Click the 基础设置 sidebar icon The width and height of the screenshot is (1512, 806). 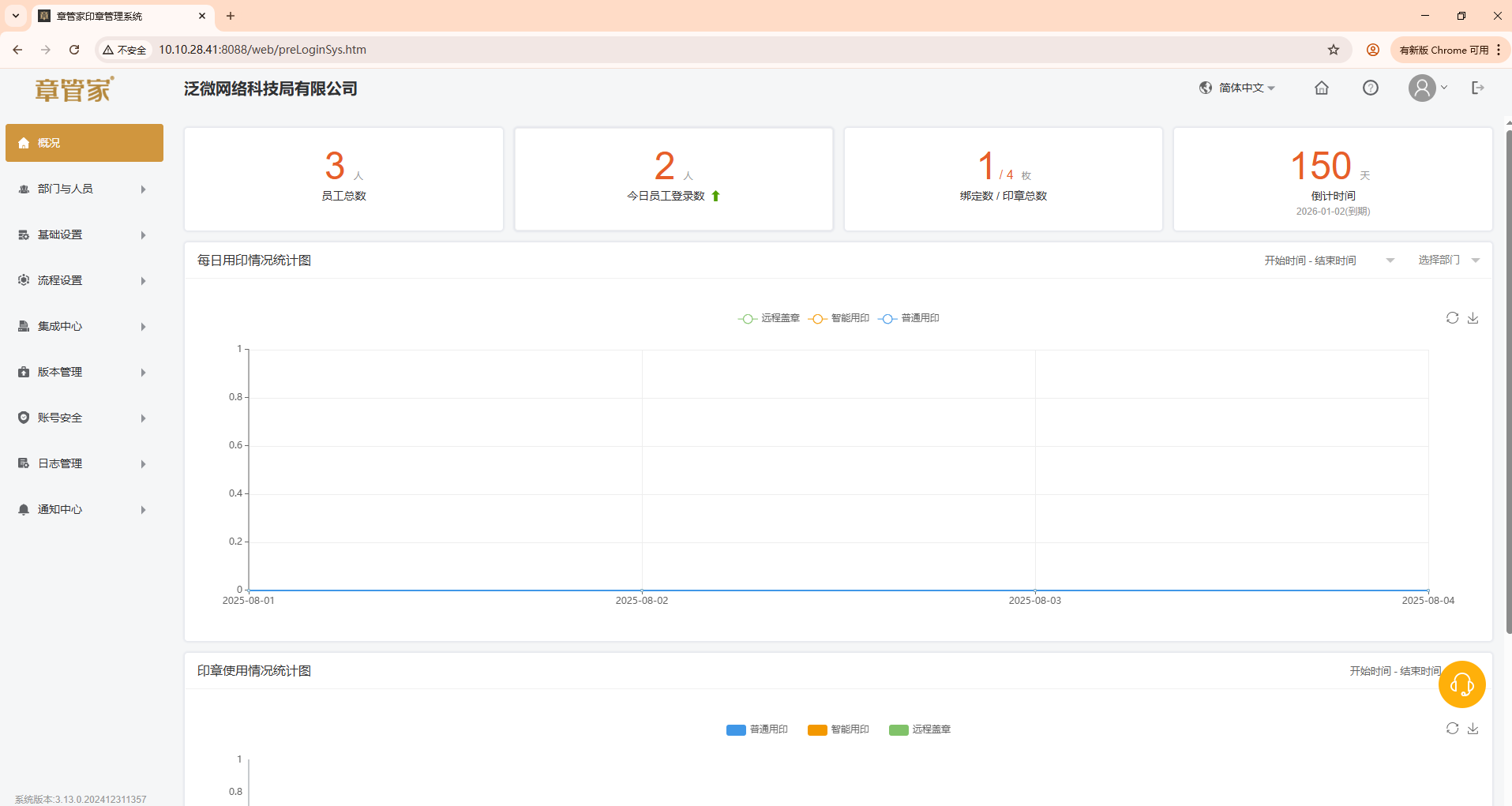click(24, 234)
